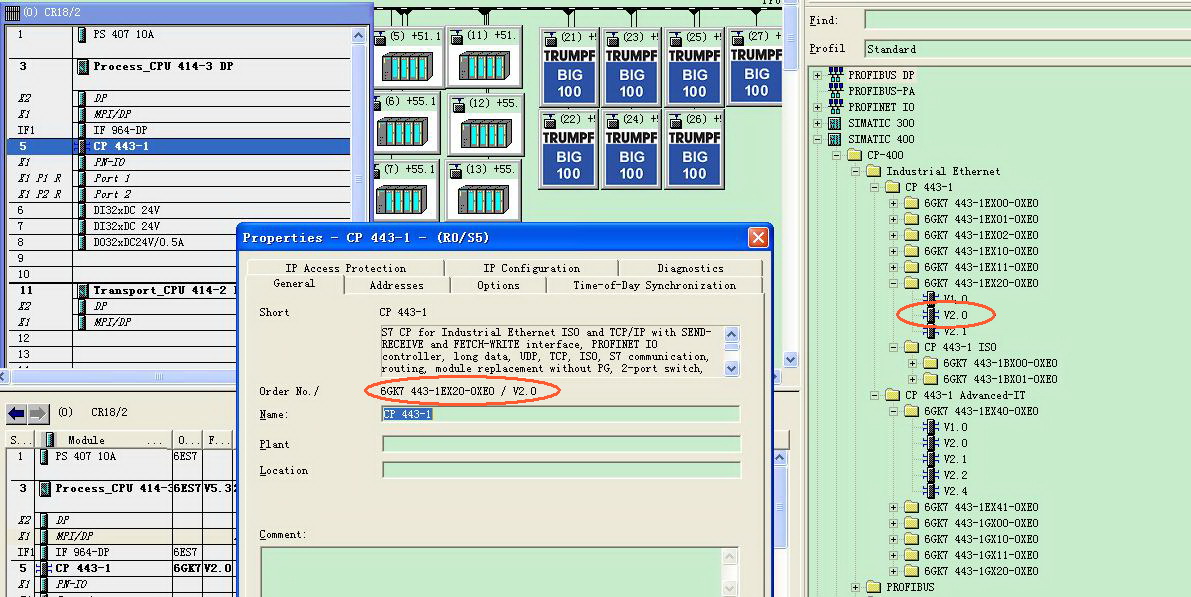Click the SIMATIC 300 catalog icon
The image size is (1191, 597).
pyautogui.click(x=836, y=122)
